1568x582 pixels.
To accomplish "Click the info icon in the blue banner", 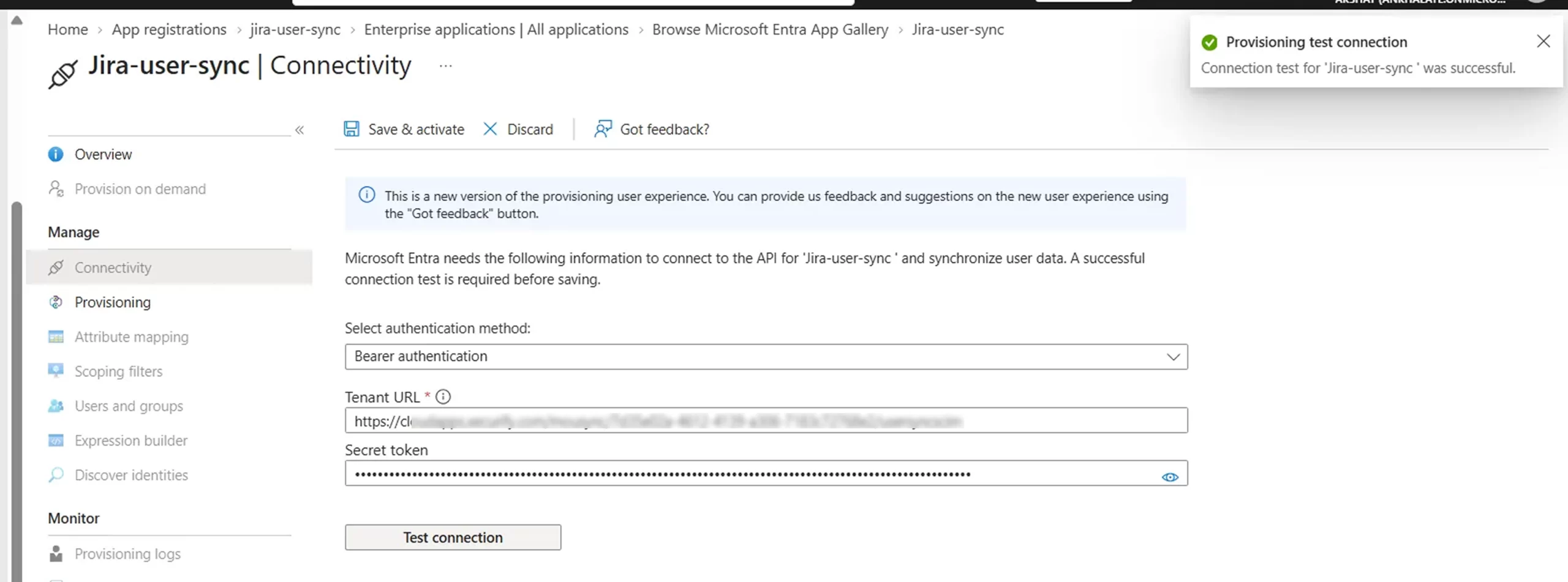I will pos(367,195).
